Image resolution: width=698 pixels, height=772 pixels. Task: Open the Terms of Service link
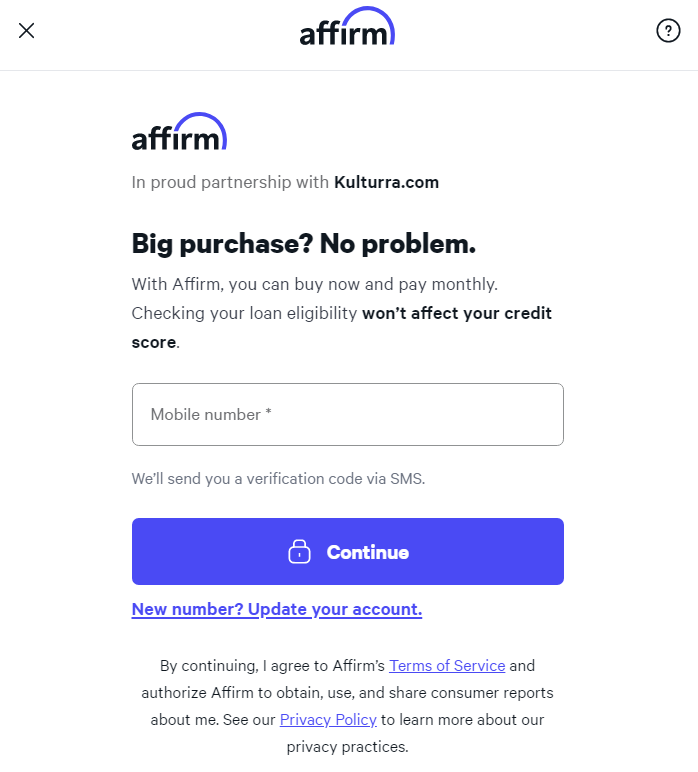[447, 665]
